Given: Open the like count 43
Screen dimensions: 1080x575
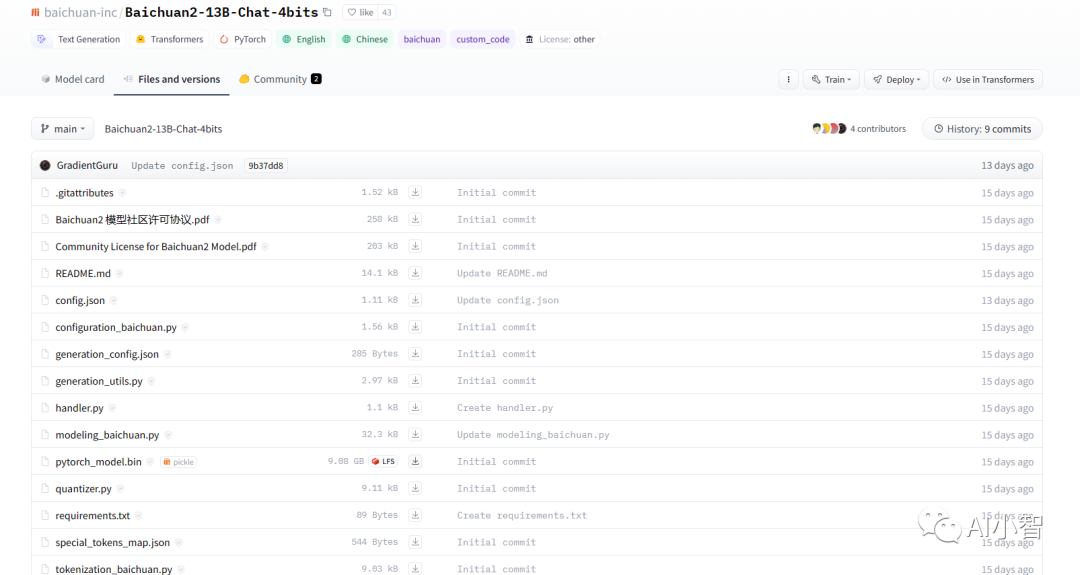Looking at the screenshot, I should [386, 12].
